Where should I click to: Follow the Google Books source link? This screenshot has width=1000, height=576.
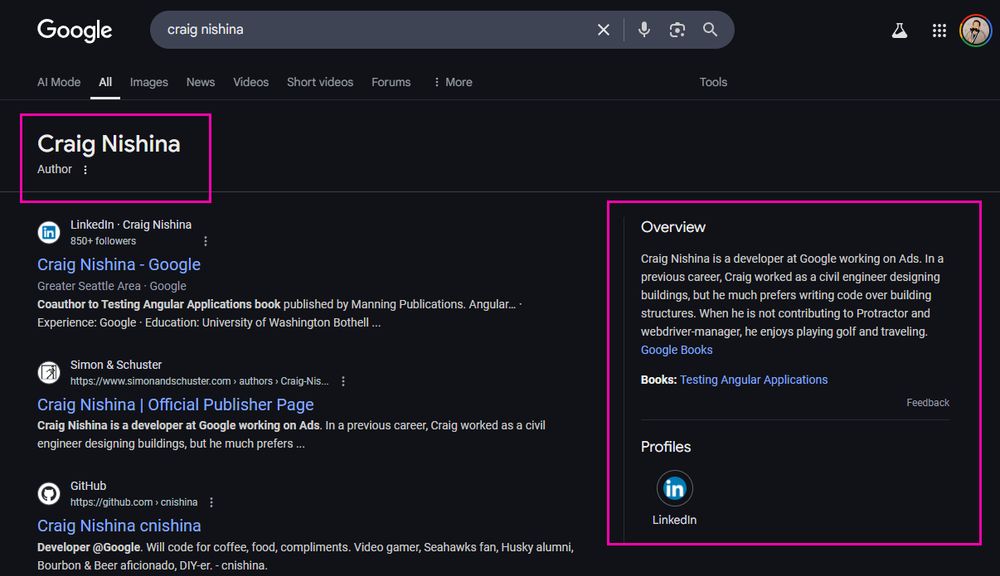pos(677,350)
